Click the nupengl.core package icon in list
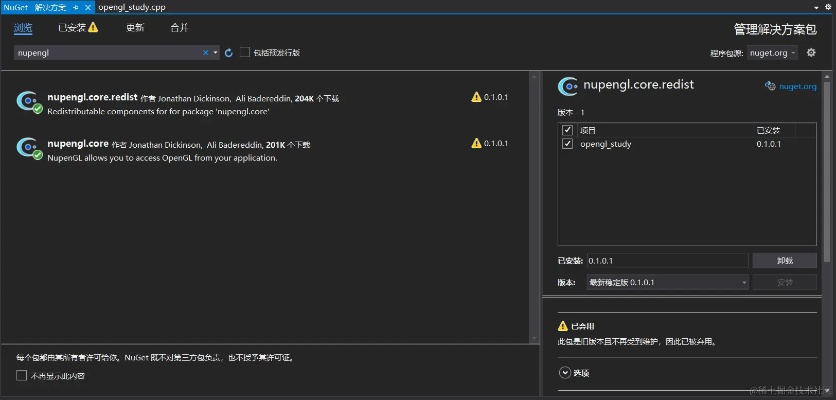This screenshot has width=836, height=400. 29,148
